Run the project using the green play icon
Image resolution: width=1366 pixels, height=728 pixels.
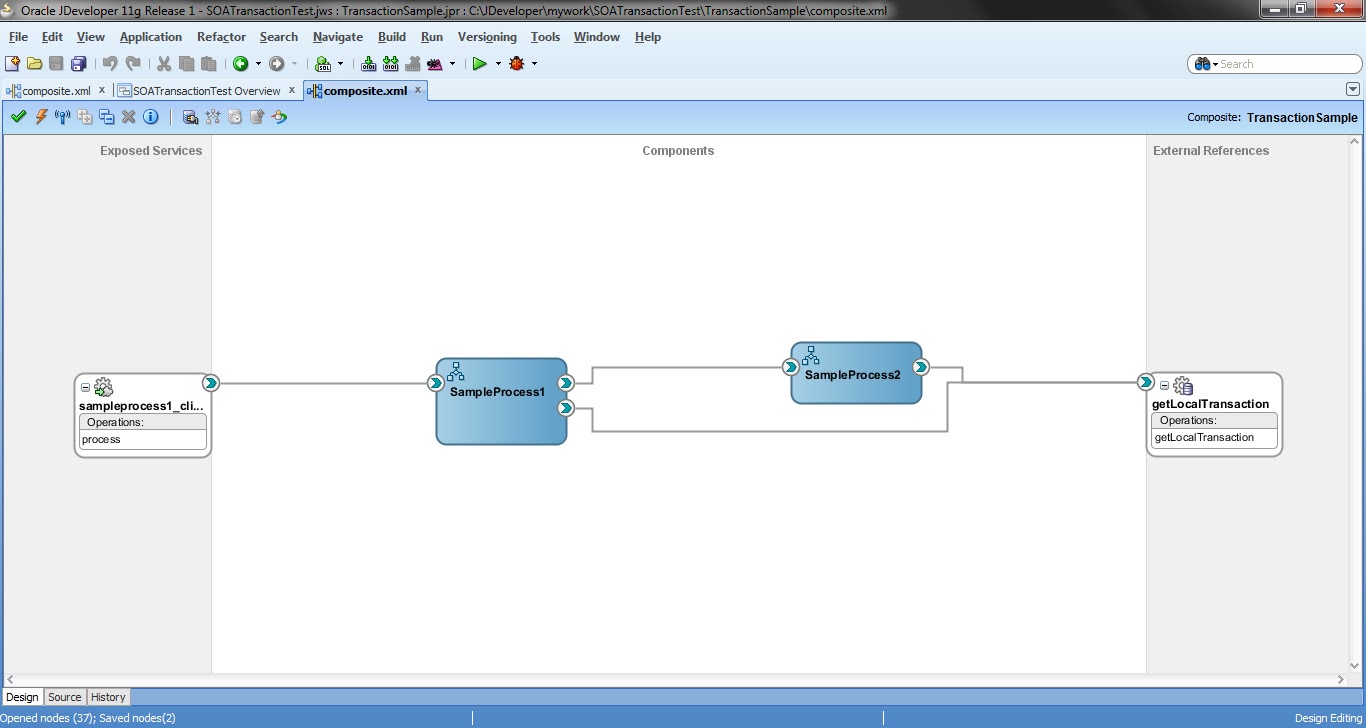click(480, 64)
